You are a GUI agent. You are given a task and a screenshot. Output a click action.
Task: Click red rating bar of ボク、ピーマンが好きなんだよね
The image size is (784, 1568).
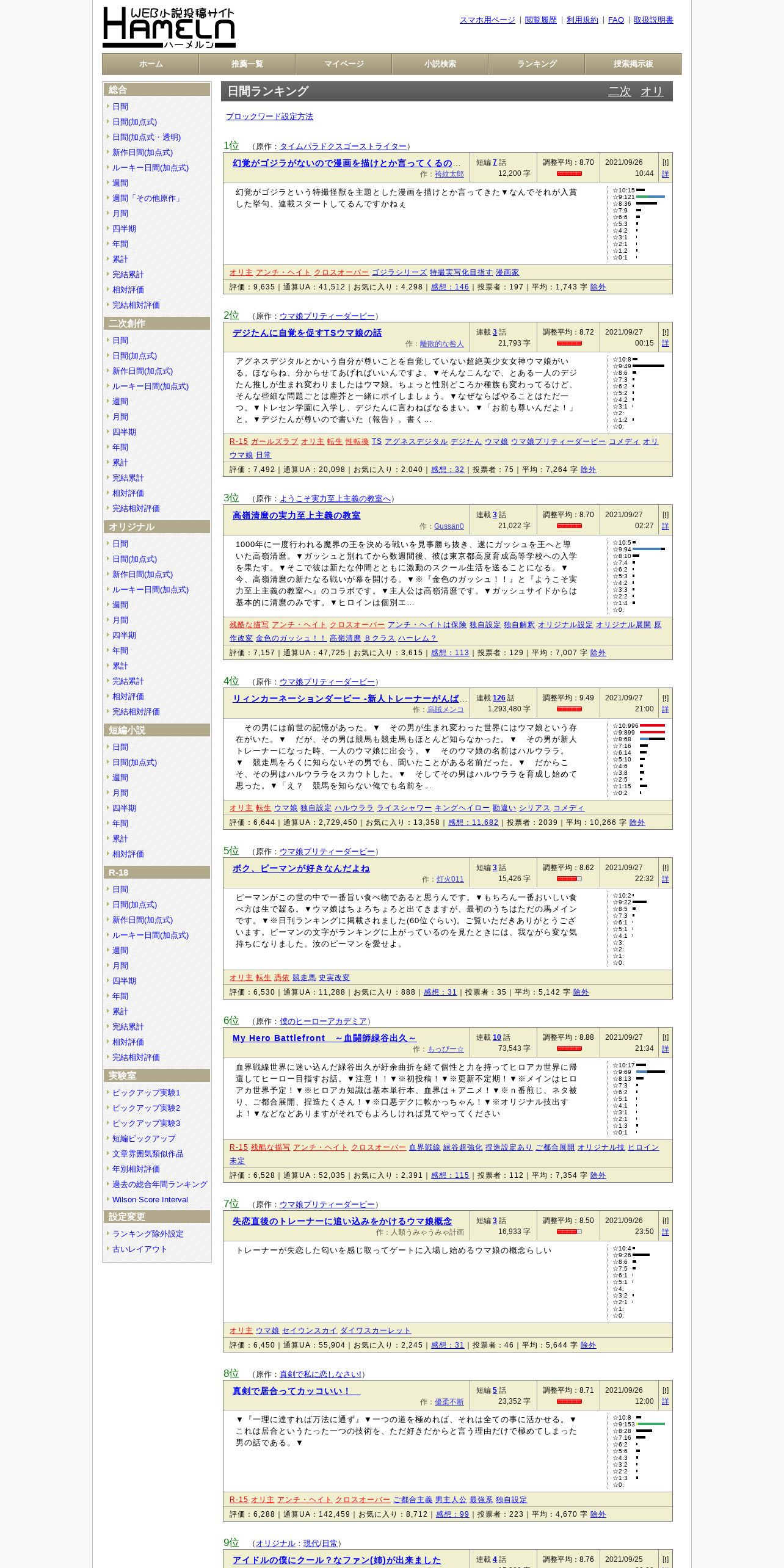569,879
